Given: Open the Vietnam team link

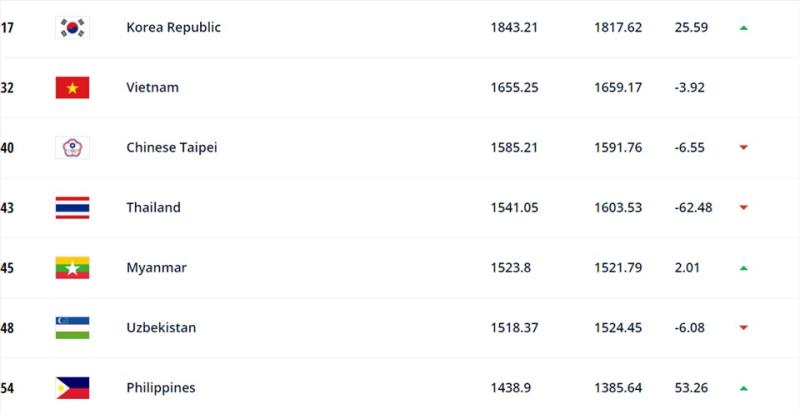Looking at the screenshot, I should pyautogui.click(x=153, y=87).
